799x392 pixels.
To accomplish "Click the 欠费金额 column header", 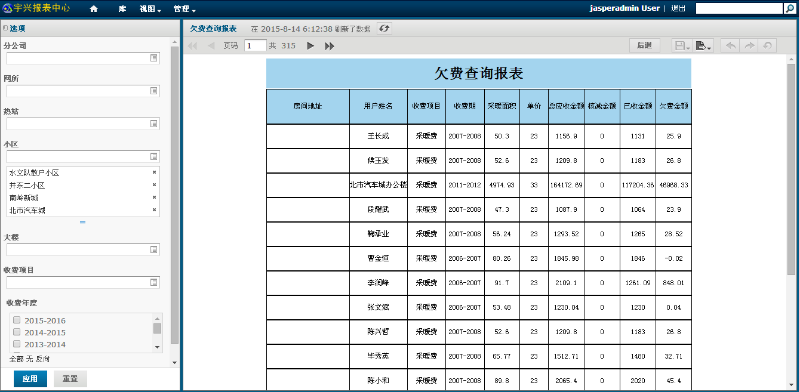I will 674,106.
